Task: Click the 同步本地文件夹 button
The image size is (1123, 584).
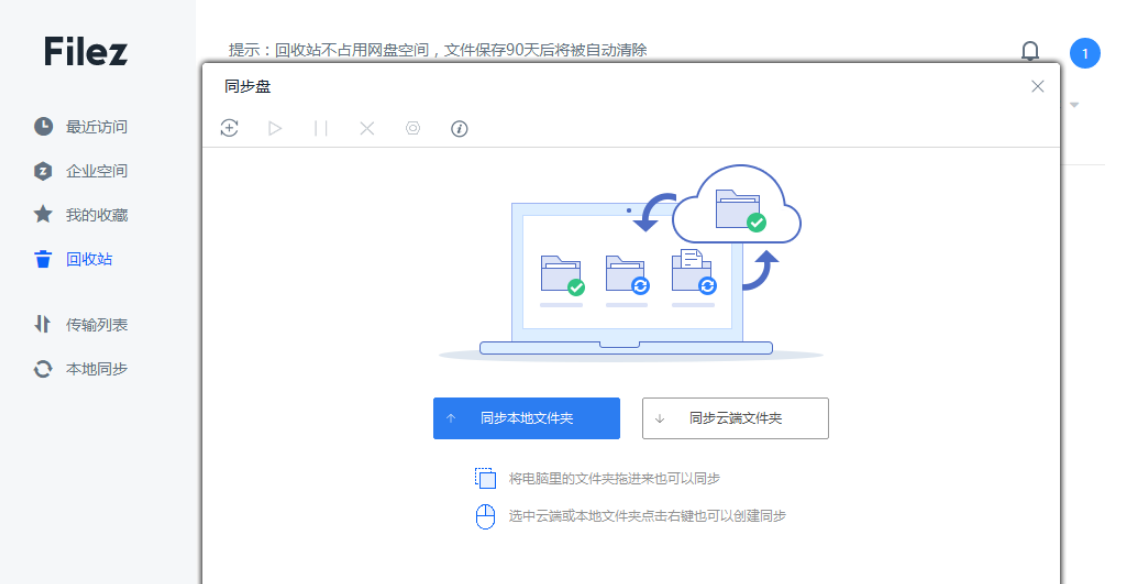Action: (526, 418)
